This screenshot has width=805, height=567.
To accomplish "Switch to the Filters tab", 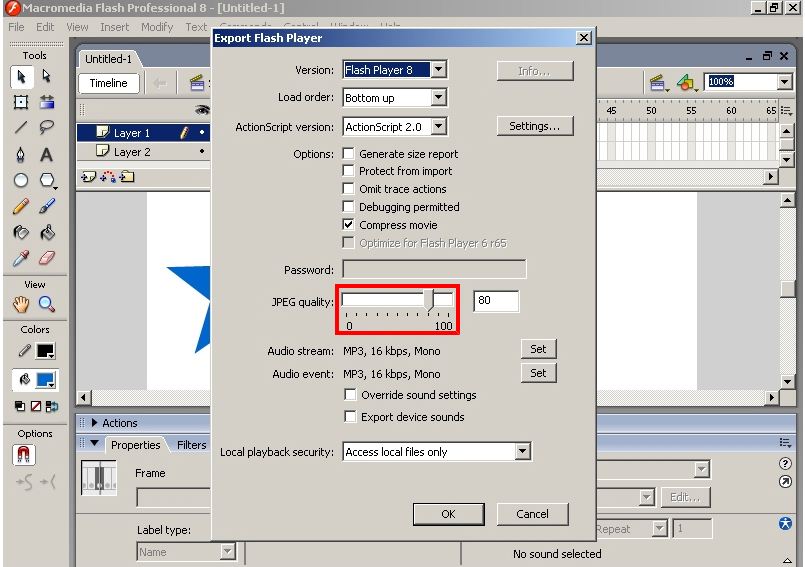I will point(191,445).
